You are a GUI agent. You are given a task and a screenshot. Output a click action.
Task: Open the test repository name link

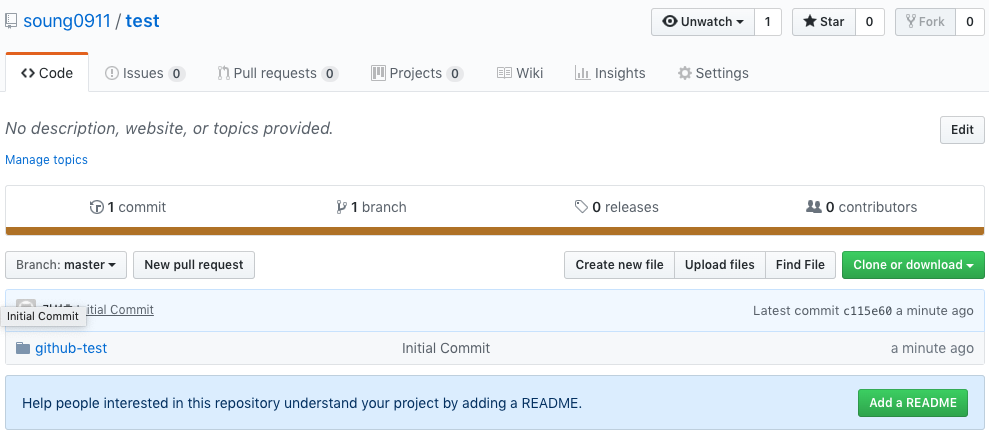(x=143, y=21)
